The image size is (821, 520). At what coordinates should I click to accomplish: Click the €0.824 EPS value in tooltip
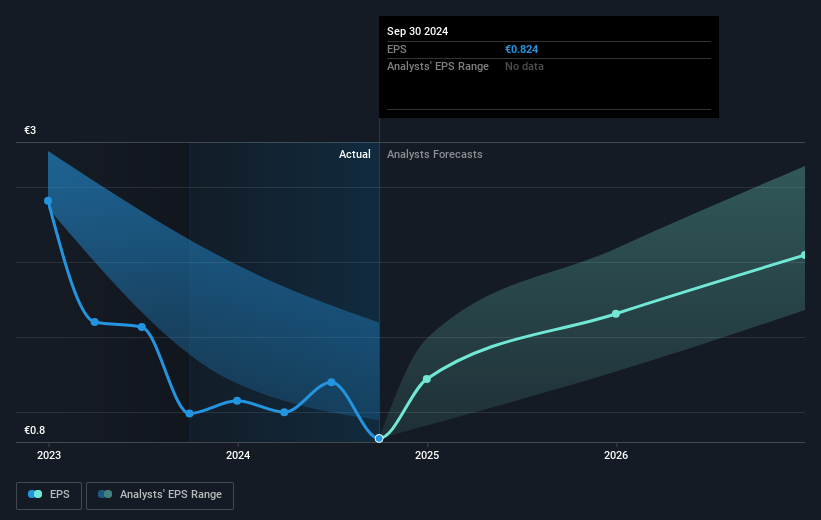point(522,49)
